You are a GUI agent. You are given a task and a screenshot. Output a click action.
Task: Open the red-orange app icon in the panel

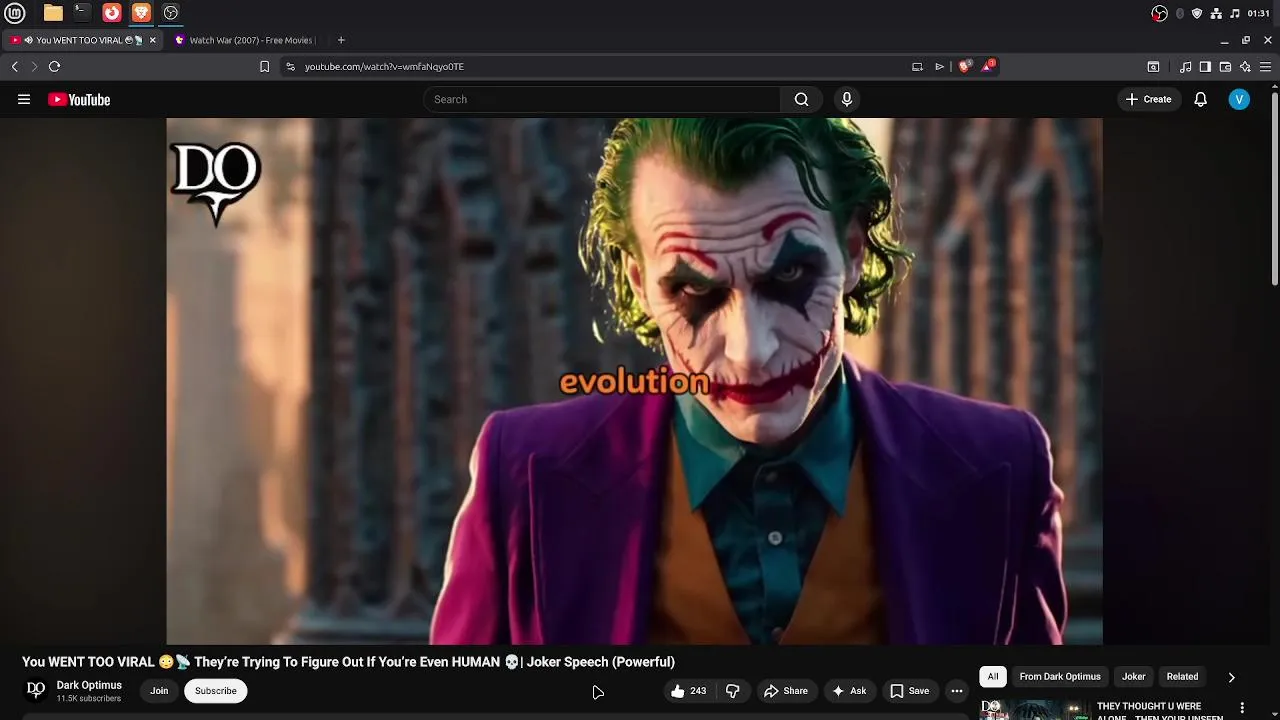(112, 13)
